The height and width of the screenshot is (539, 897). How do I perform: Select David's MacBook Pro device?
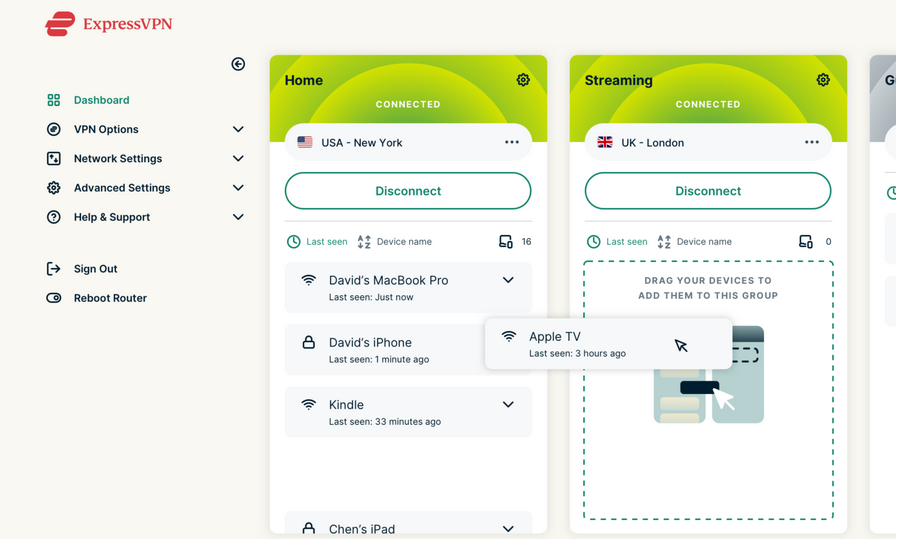coord(408,288)
